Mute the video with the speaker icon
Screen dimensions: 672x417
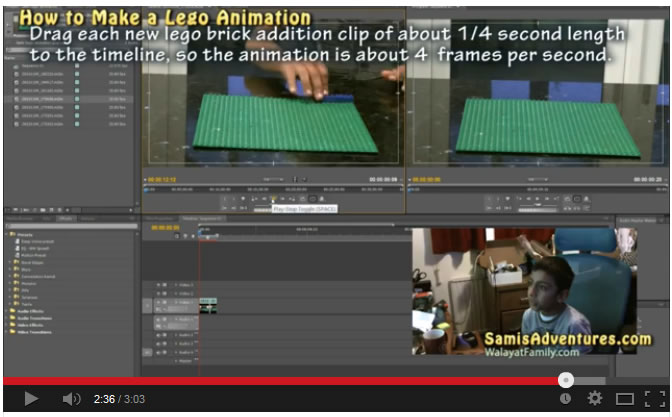(71, 399)
